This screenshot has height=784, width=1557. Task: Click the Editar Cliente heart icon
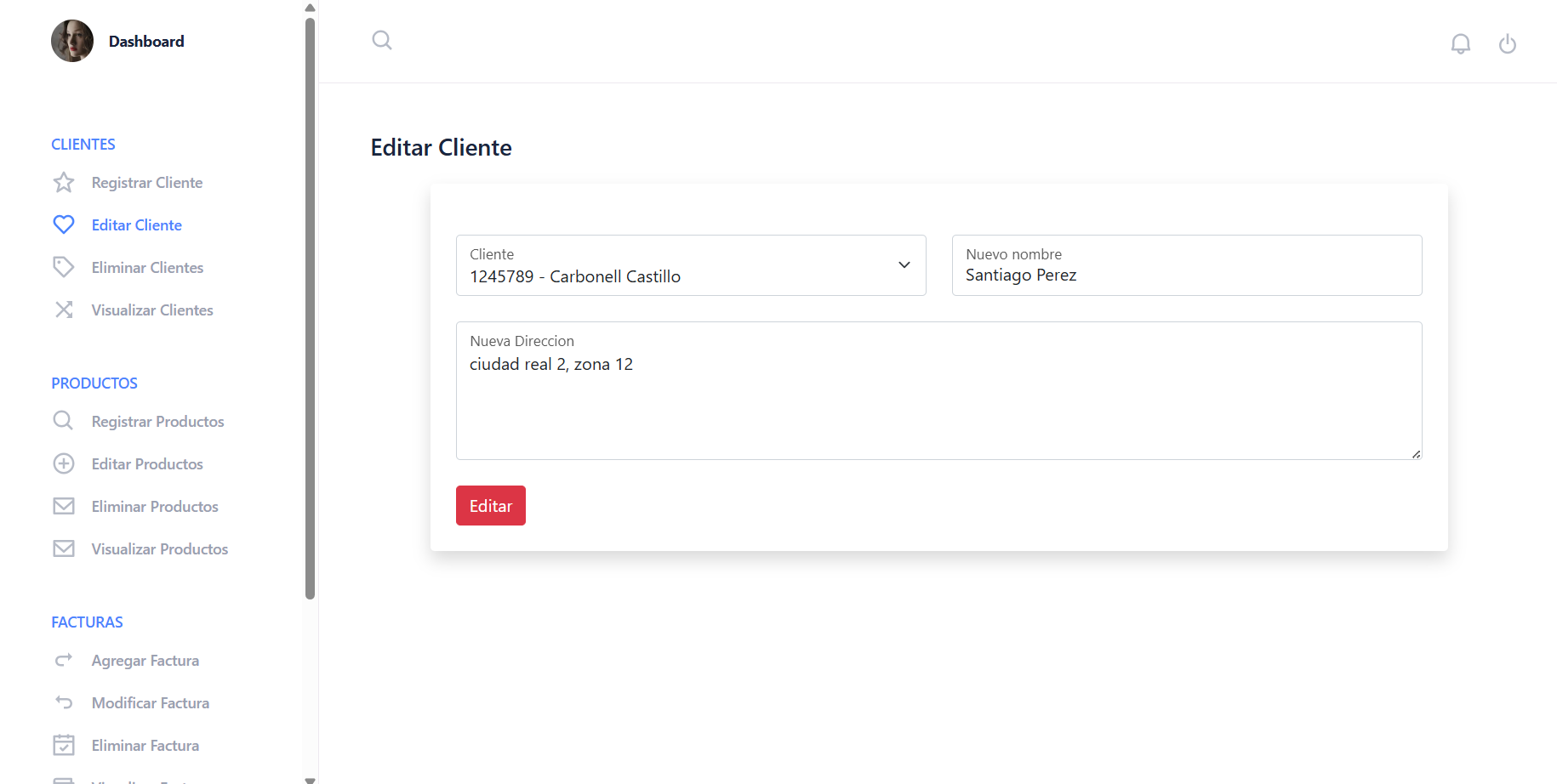tap(64, 224)
